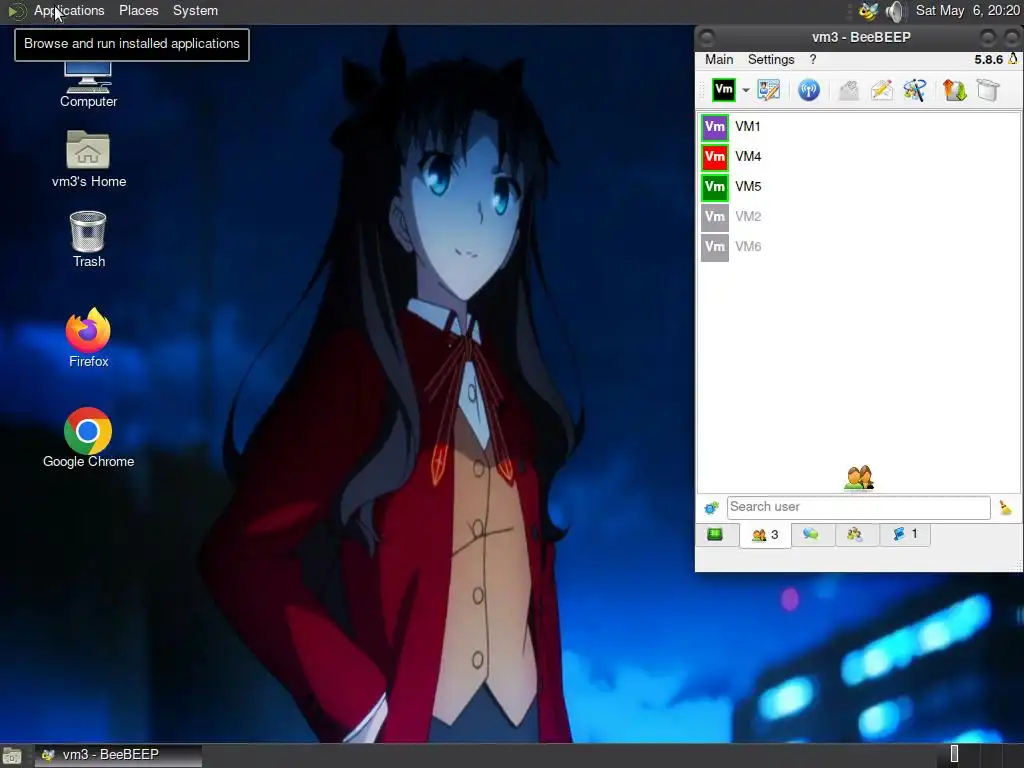The width and height of the screenshot is (1024, 768).
Task: Launch Firefox from the desktop
Action: pyautogui.click(x=88, y=338)
